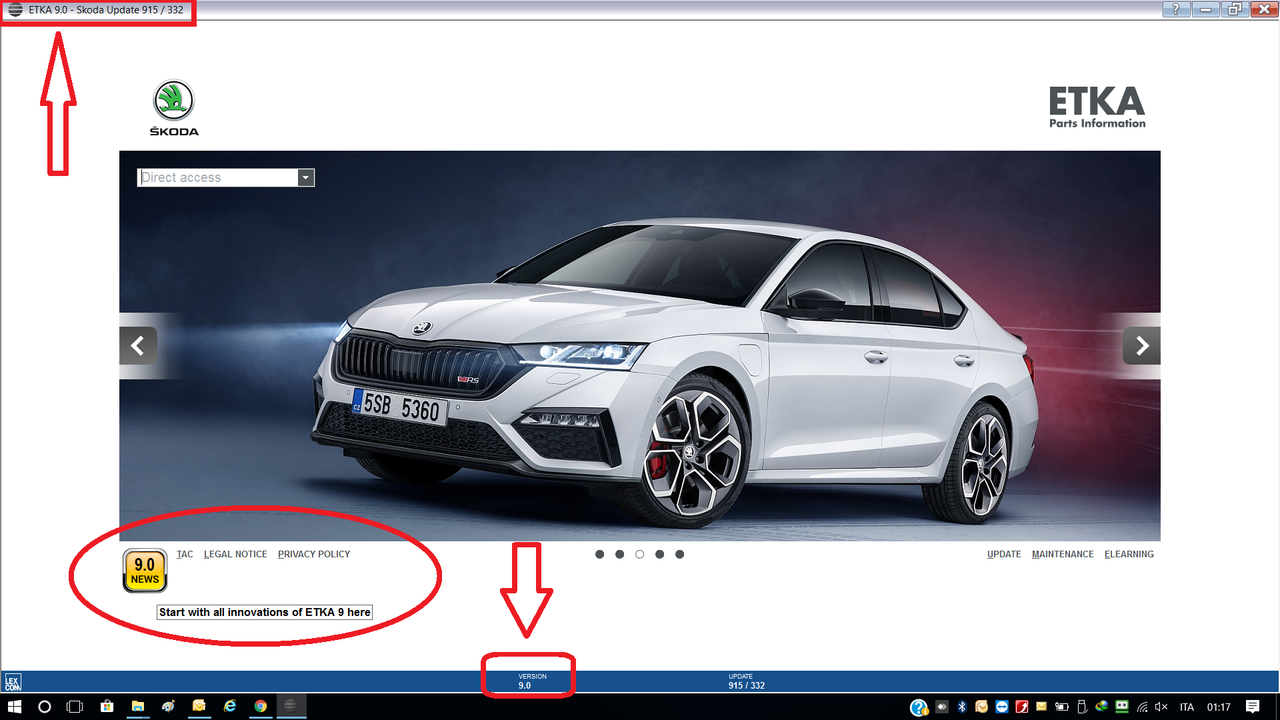The height and width of the screenshot is (720, 1280).
Task: Open the Windows Start menu
Action: (15, 707)
